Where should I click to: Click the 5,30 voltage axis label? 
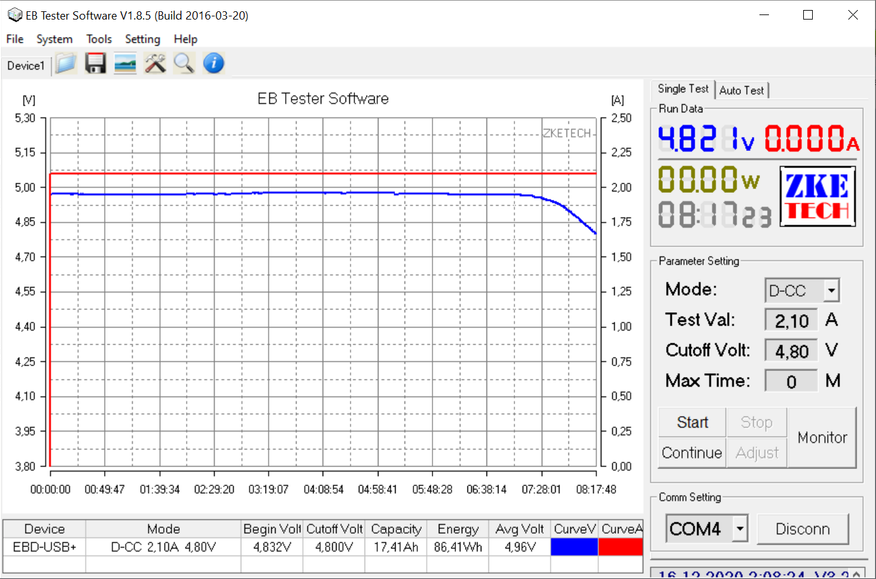click(25, 118)
